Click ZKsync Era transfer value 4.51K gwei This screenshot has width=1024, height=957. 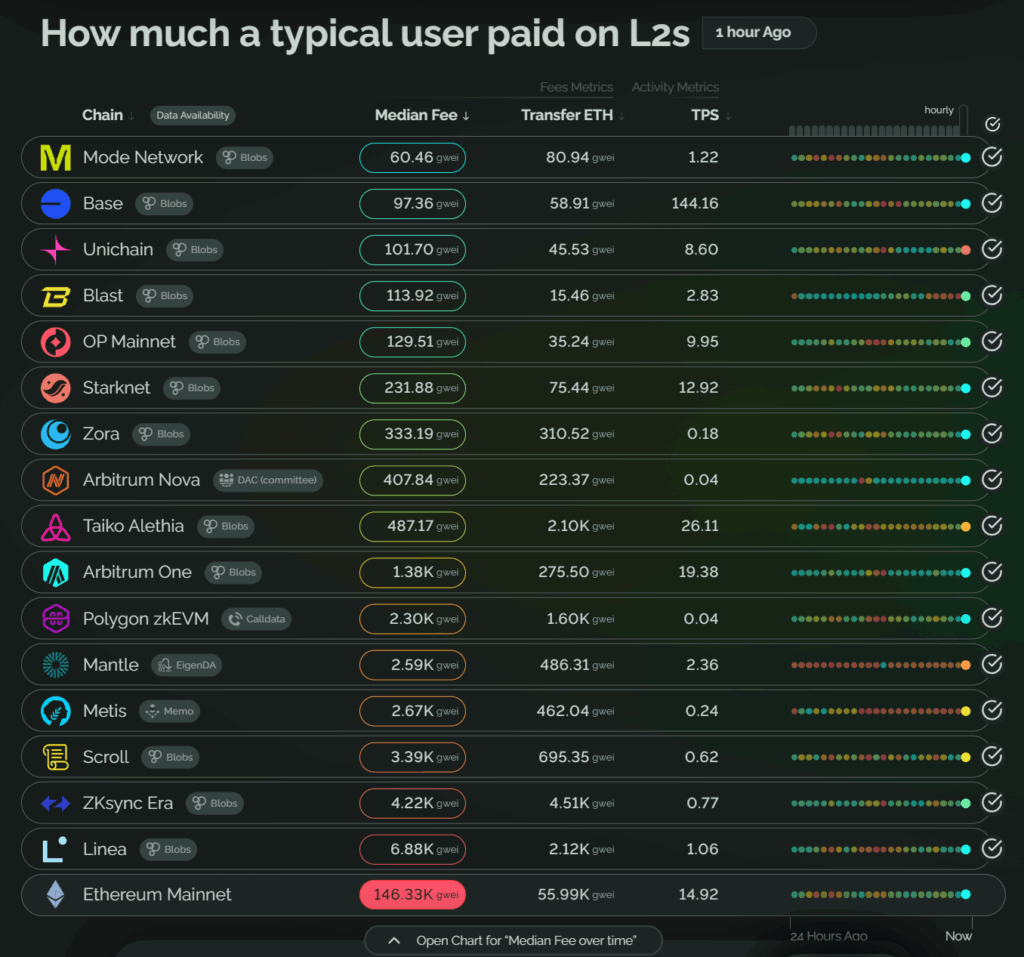point(581,803)
